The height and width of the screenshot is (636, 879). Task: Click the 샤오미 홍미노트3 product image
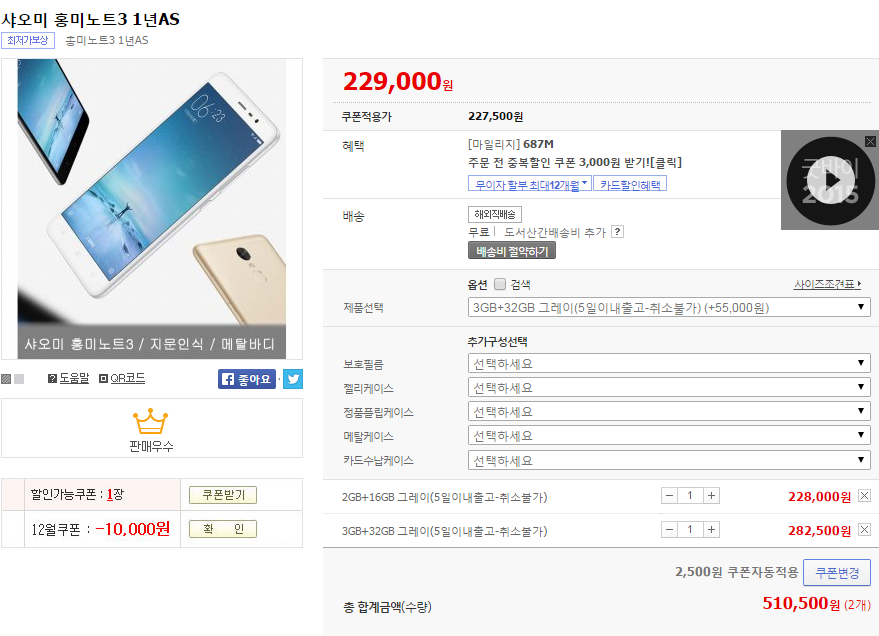(152, 208)
